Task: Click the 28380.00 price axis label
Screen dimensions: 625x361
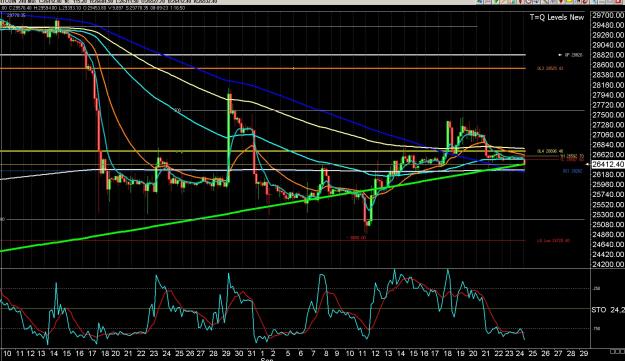Action: pyautogui.click(x=608, y=75)
